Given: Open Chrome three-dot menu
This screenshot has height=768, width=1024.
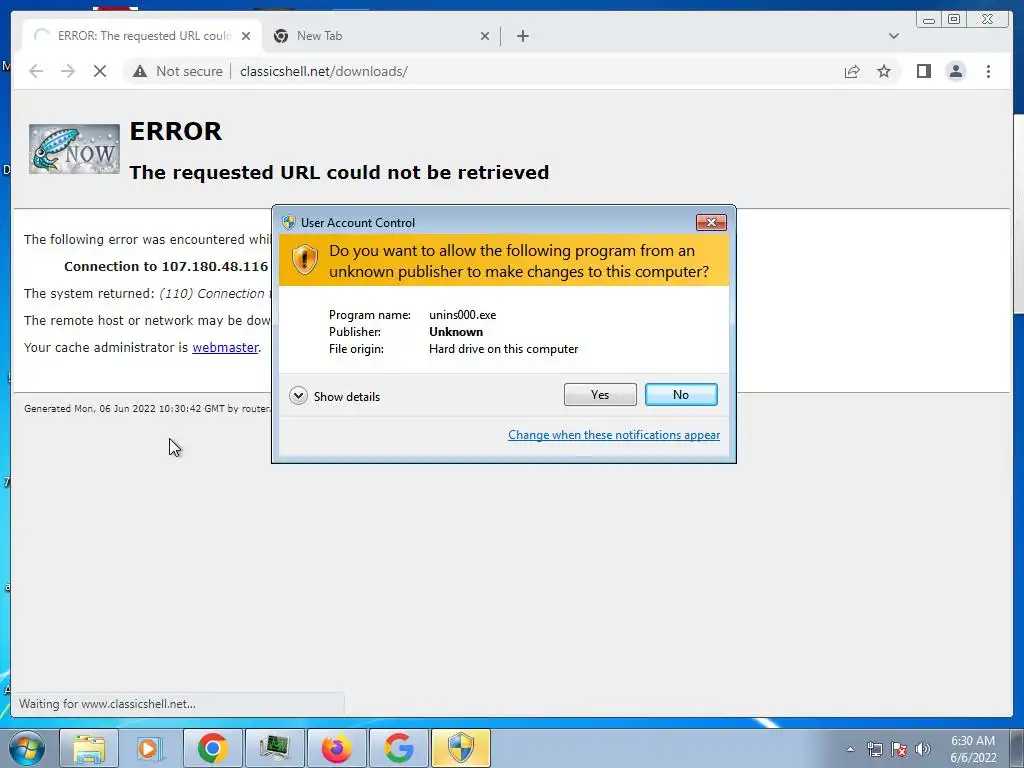Looking at the screenshot, I should pyautogui.click(x=988, y=71).
